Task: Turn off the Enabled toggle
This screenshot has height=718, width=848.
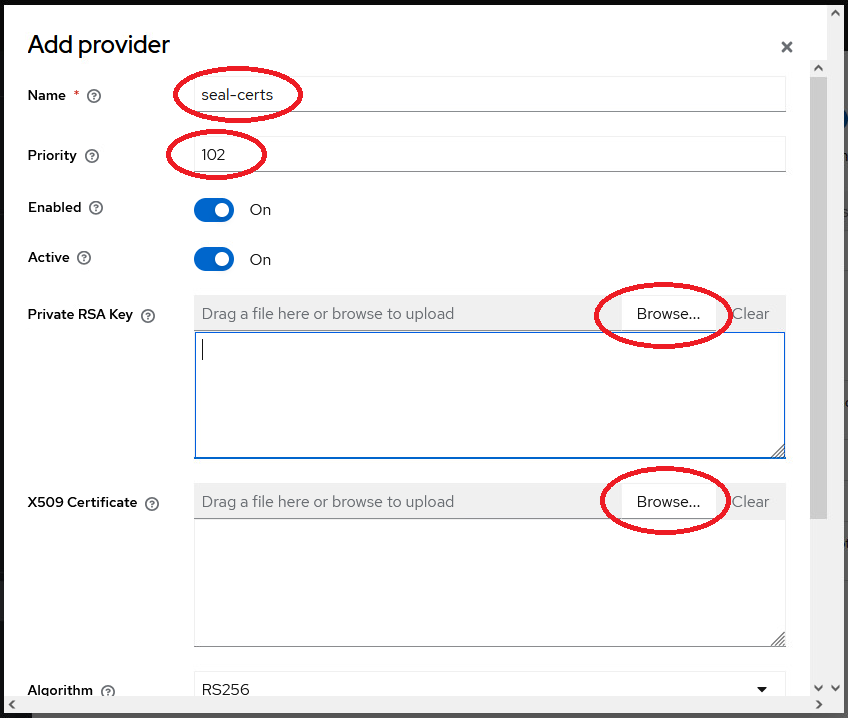Action: coord(213,210)
